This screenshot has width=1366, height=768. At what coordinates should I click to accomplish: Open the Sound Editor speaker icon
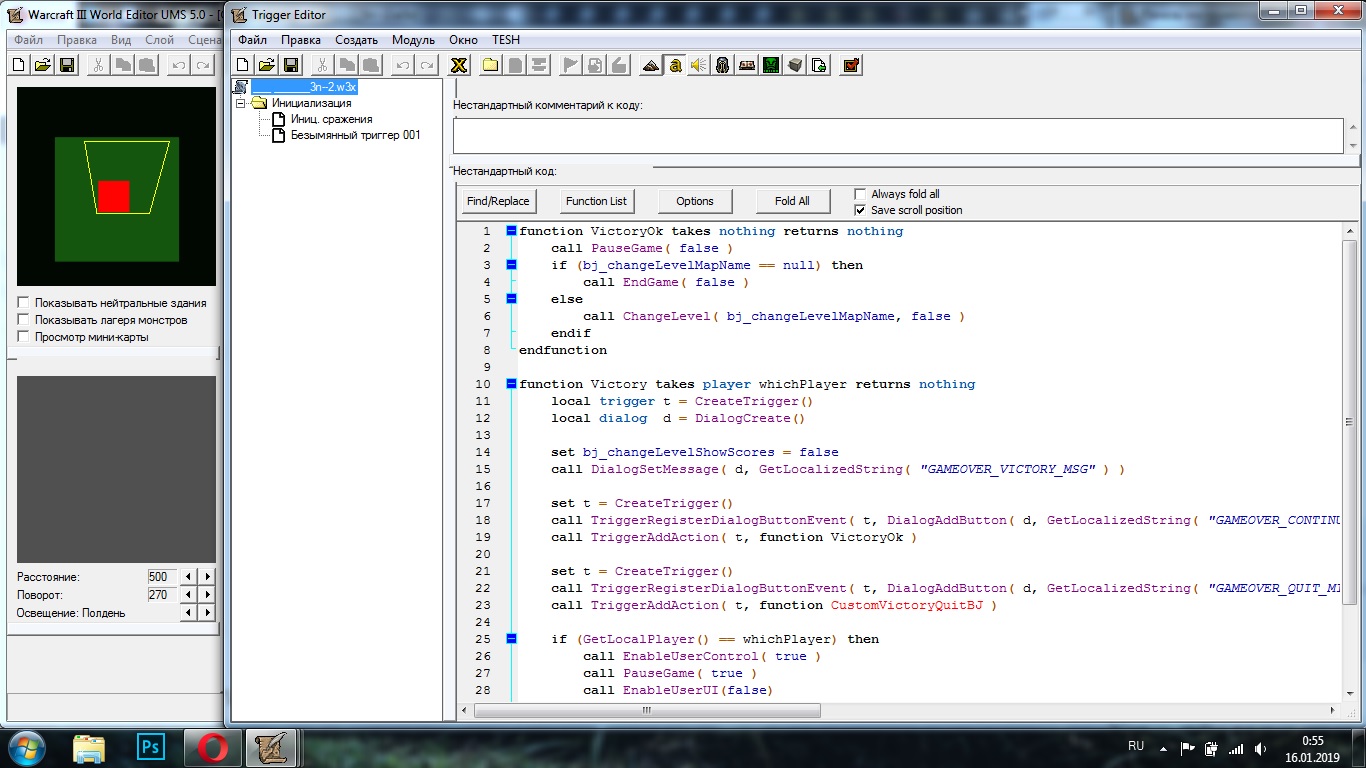coord(698,65)
